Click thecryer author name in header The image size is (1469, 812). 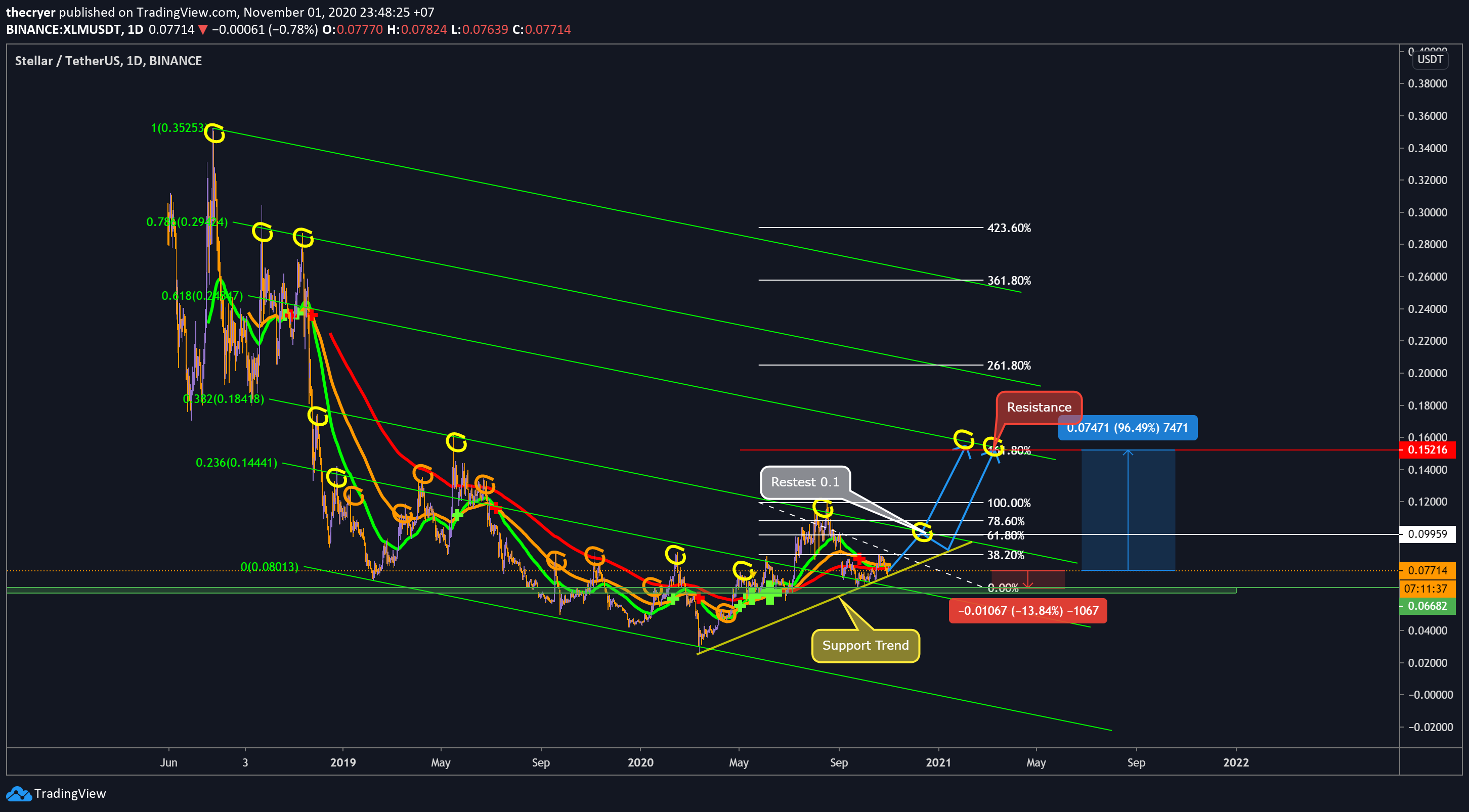pyautogui.click(x=31, y=12)
